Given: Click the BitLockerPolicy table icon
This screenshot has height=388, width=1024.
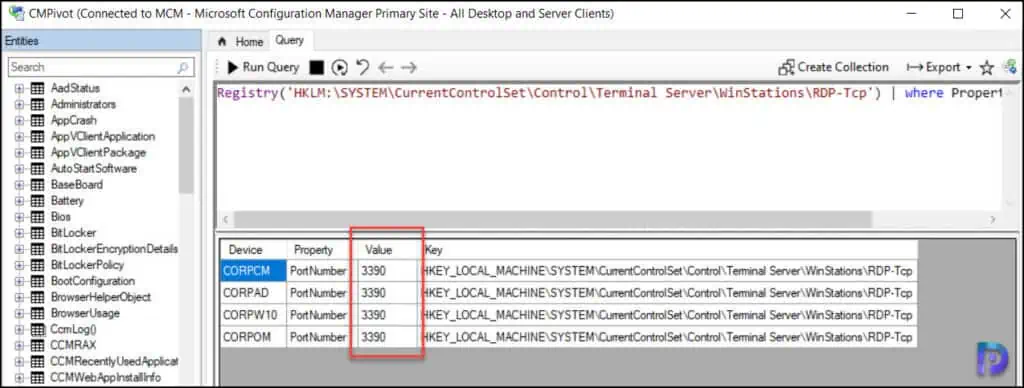Looking at the screenshot, I should 37,265.
